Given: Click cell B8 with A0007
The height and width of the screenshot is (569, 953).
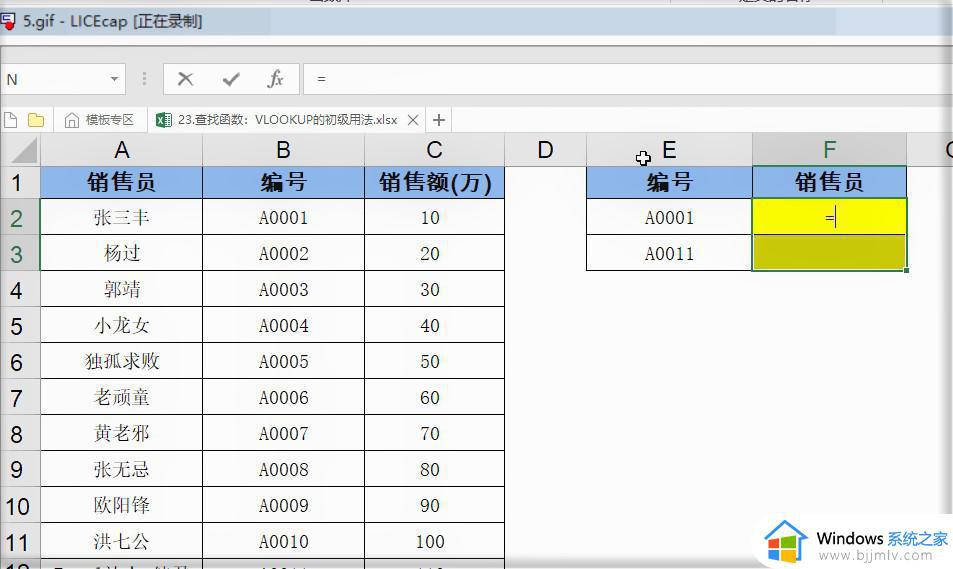Looking at the screenshot, I should click(283, 433).
